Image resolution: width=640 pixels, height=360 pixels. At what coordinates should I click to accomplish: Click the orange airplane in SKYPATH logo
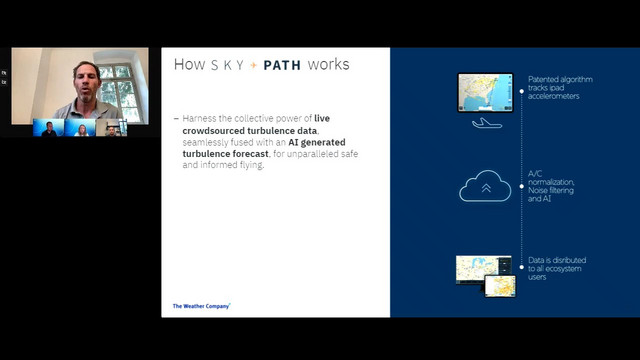point(253,65)
